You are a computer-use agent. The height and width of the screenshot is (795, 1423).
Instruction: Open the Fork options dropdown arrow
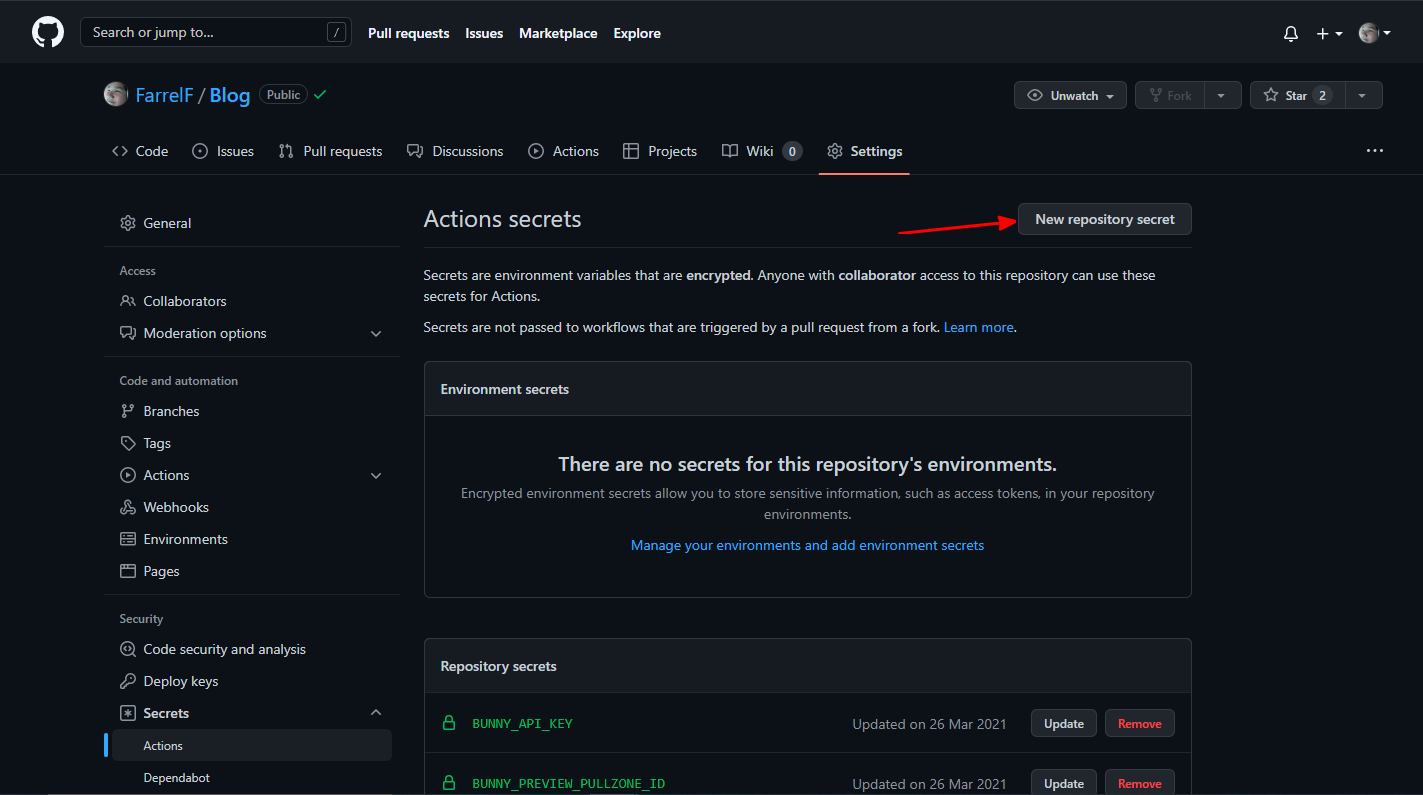pyautogui.click(x=1222, y=95)
